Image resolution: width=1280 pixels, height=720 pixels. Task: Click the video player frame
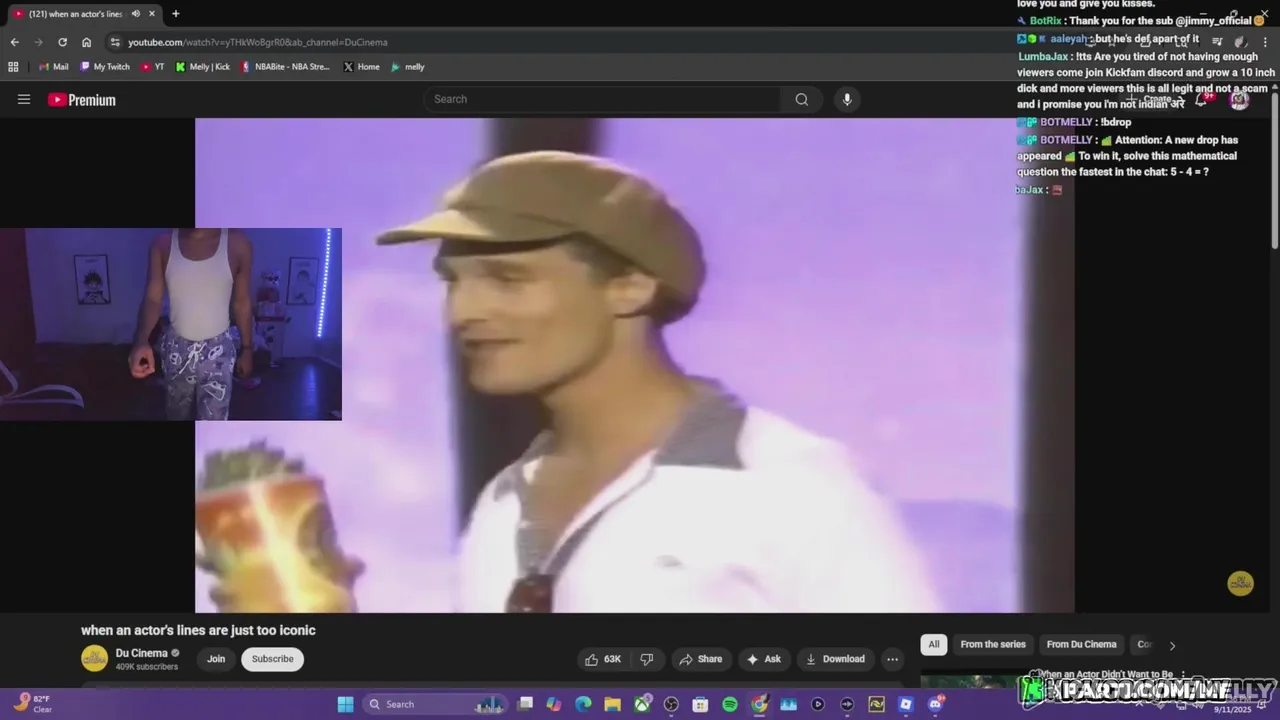[634, 365]
